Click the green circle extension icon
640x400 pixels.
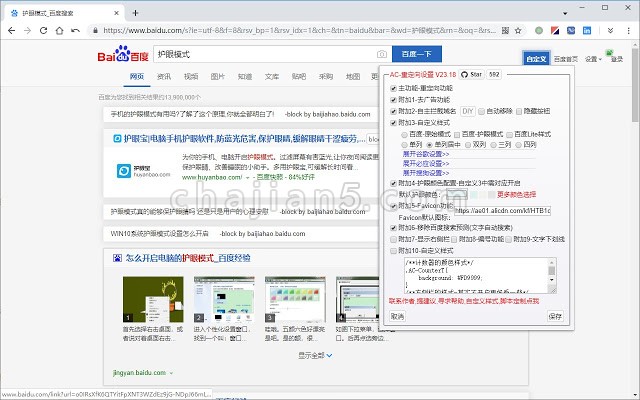click(539, 31)
